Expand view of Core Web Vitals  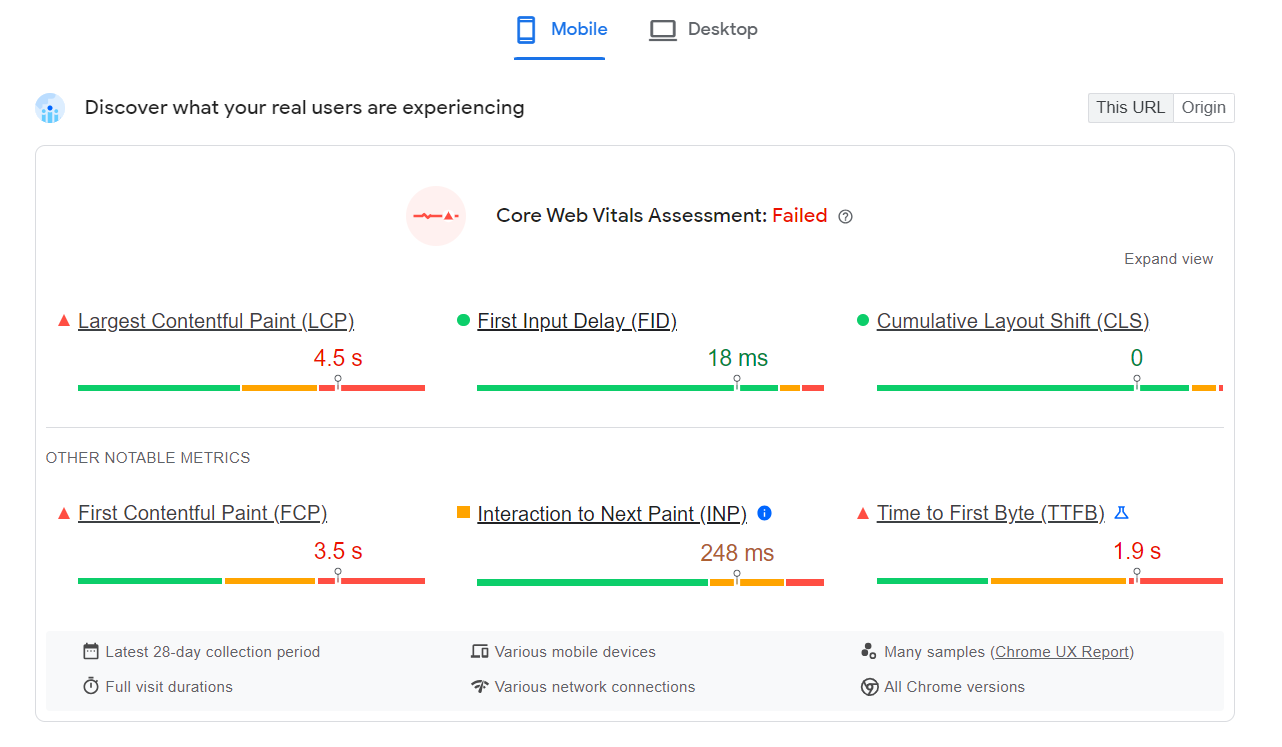pos(1168,259)
